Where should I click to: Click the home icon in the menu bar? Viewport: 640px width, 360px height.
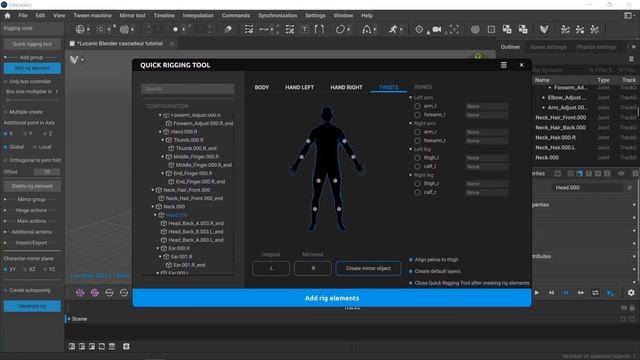[x=7, y=16]
